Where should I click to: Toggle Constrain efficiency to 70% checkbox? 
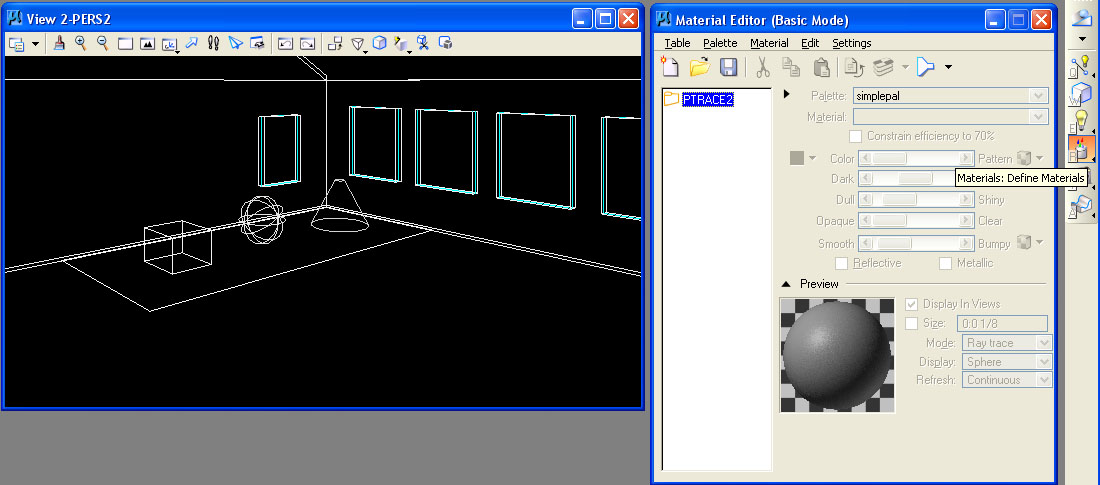pyautogui.click(x=855, y=136)
